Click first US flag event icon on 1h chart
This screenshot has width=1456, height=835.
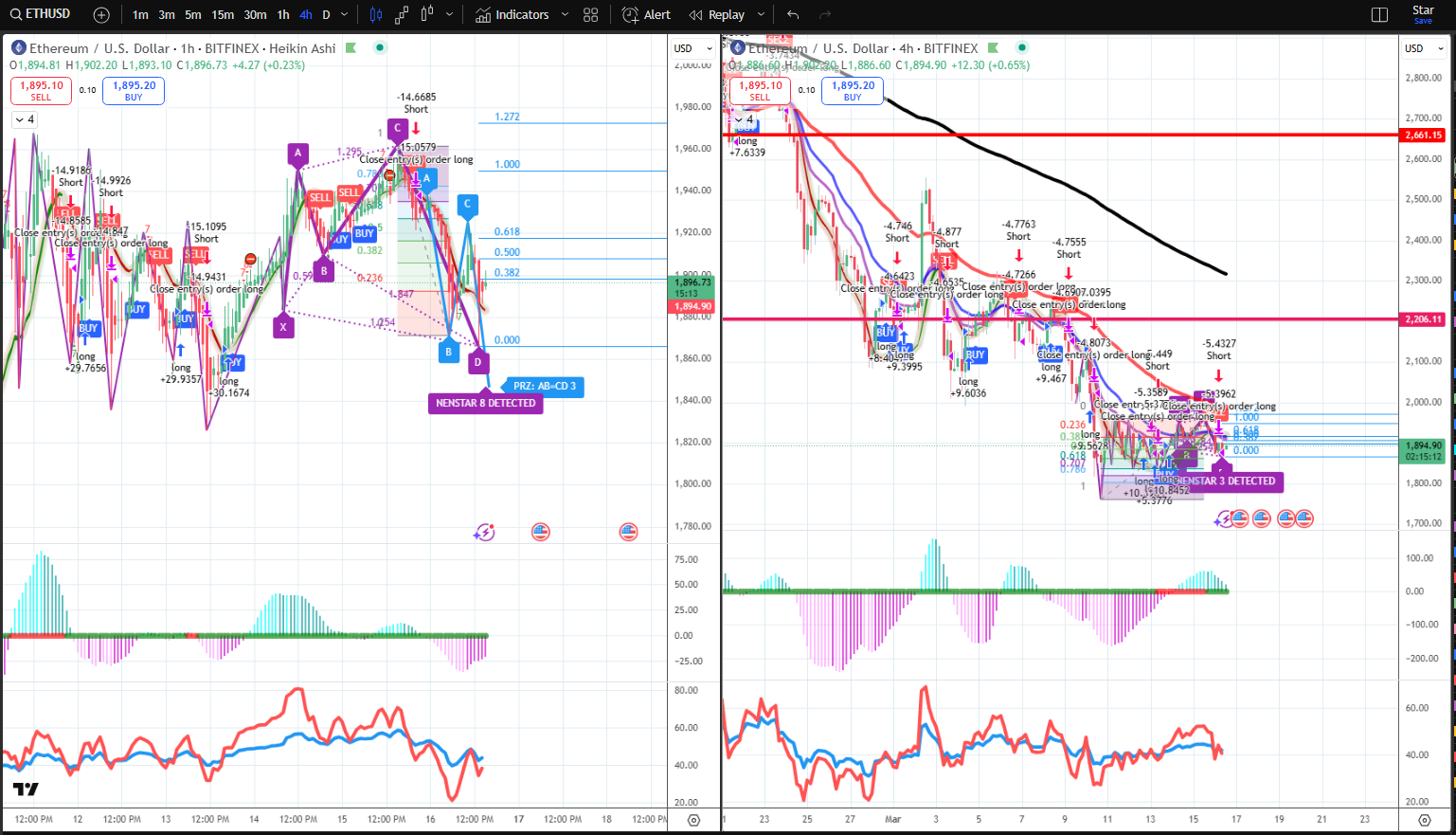[x=541, y=532]
